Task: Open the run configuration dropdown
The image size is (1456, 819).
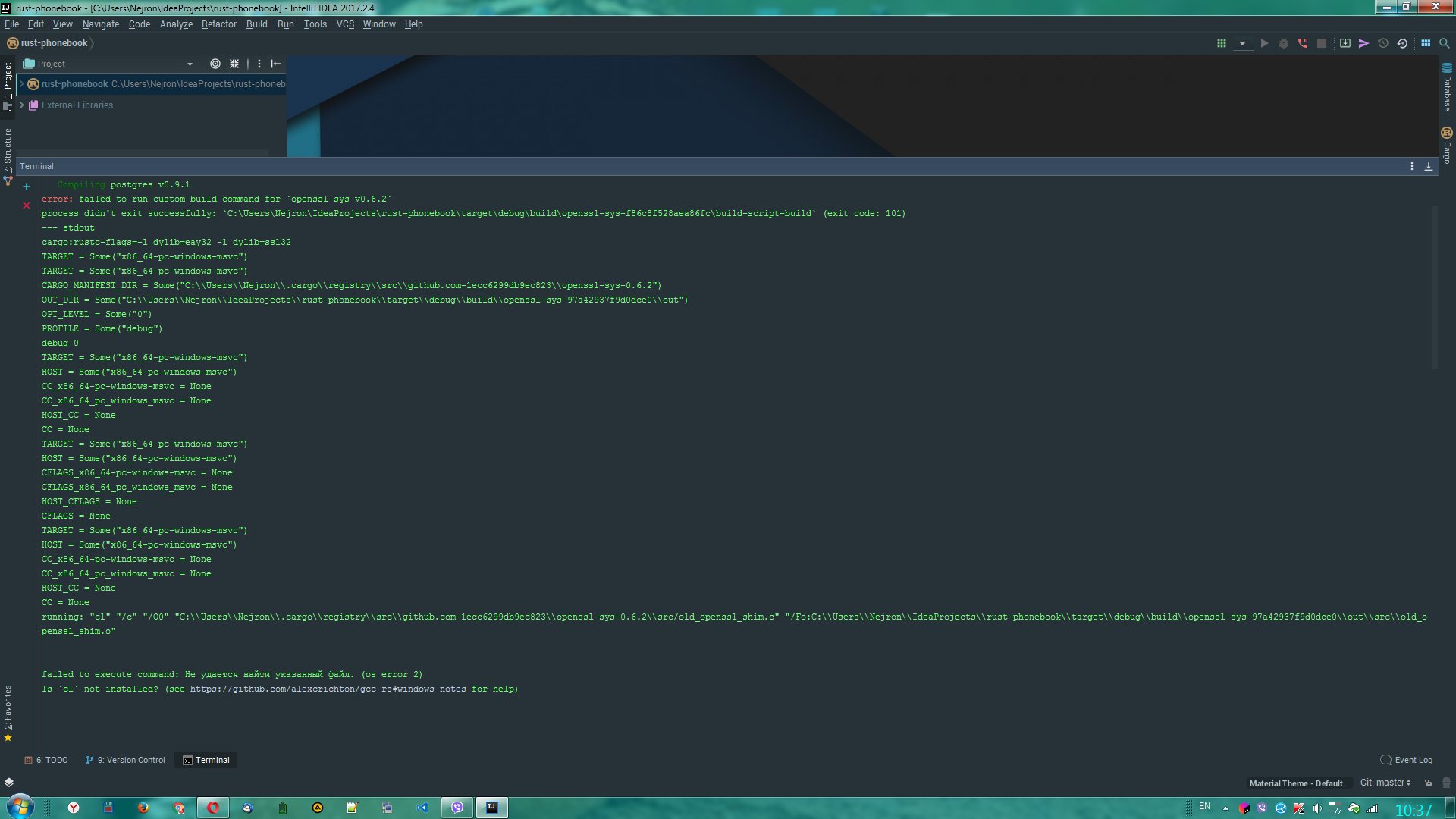Action: pos(1242,43)
